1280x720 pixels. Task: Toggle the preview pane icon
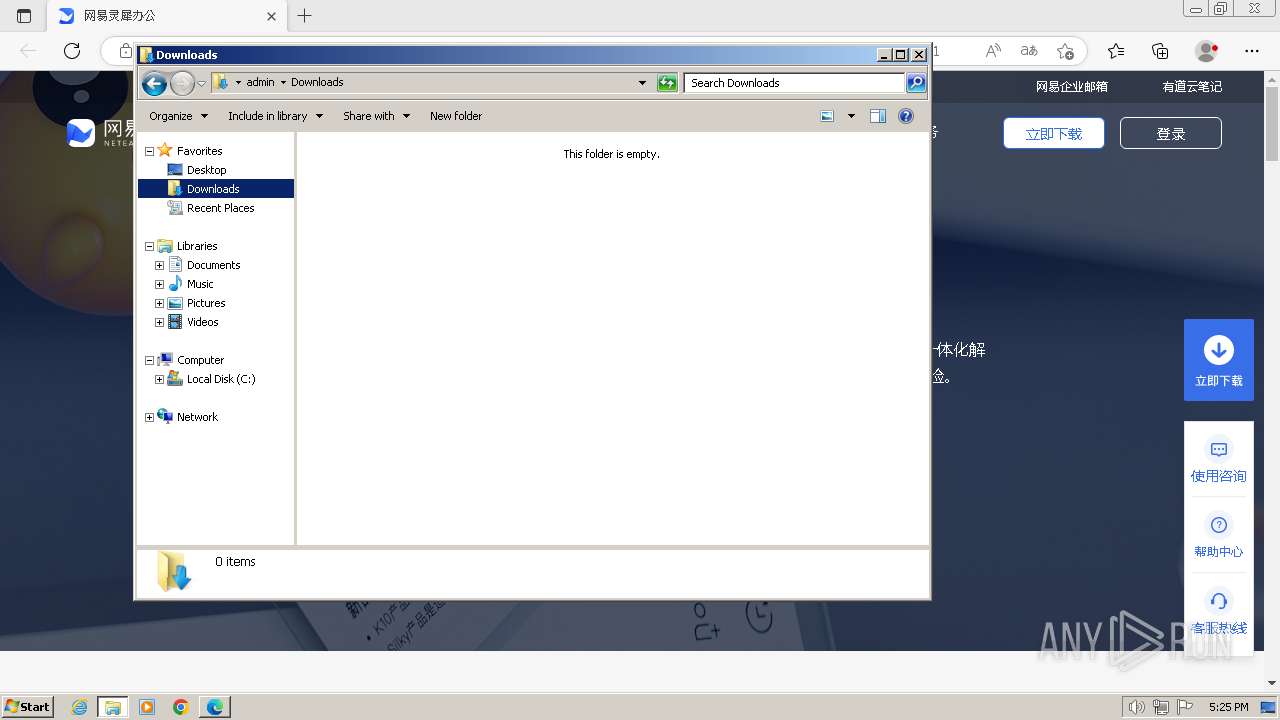tap(878, 116)
